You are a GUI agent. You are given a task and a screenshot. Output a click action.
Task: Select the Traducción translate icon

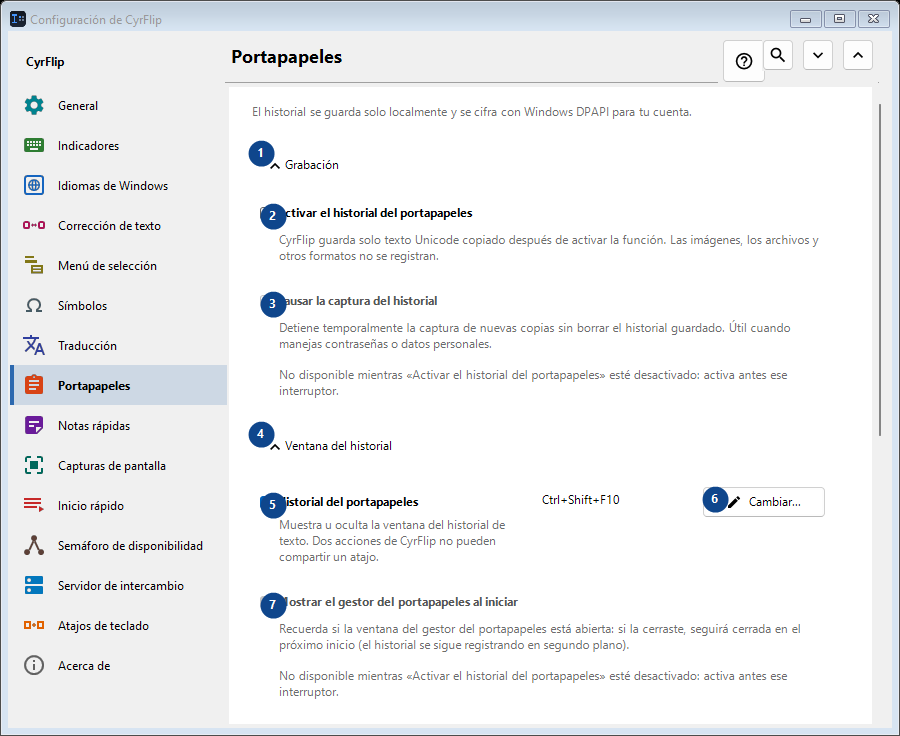pyautogui.click(x=34, y=346)
